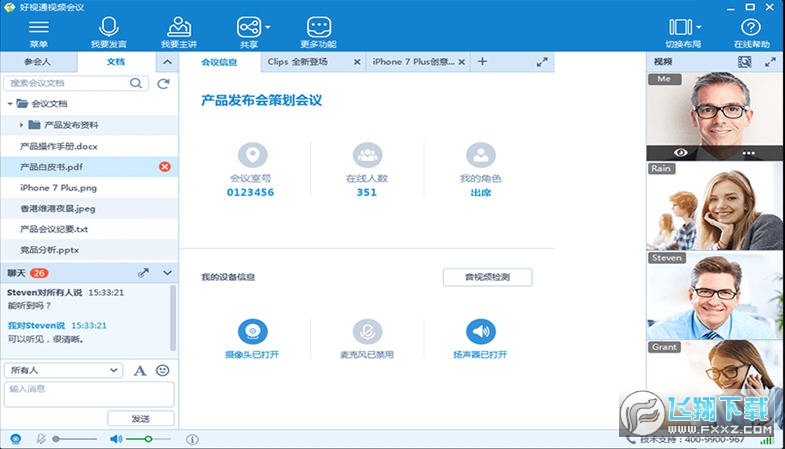Pop out the chat panel
This screenshot has width=785, height=449.
pos(143,272)
